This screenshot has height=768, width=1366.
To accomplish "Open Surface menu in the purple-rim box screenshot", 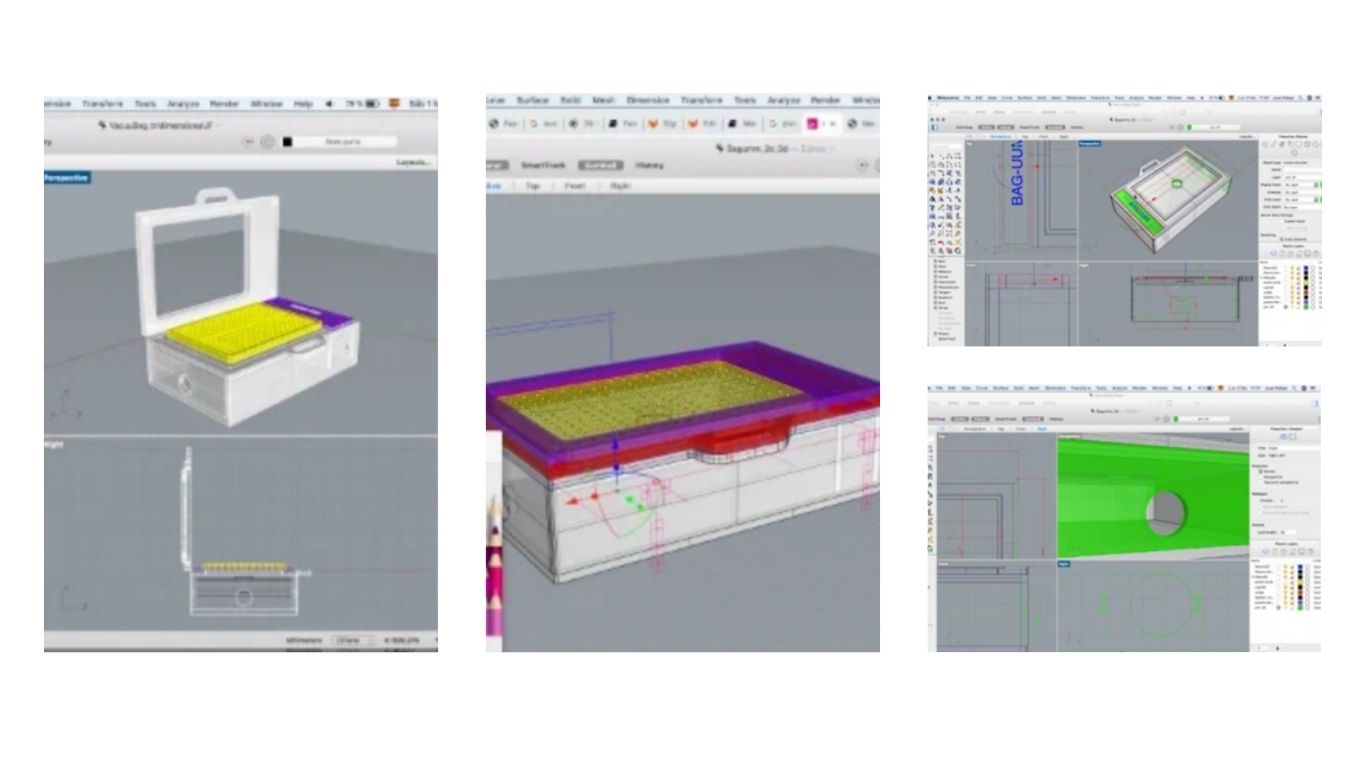I will coord(533,100).
